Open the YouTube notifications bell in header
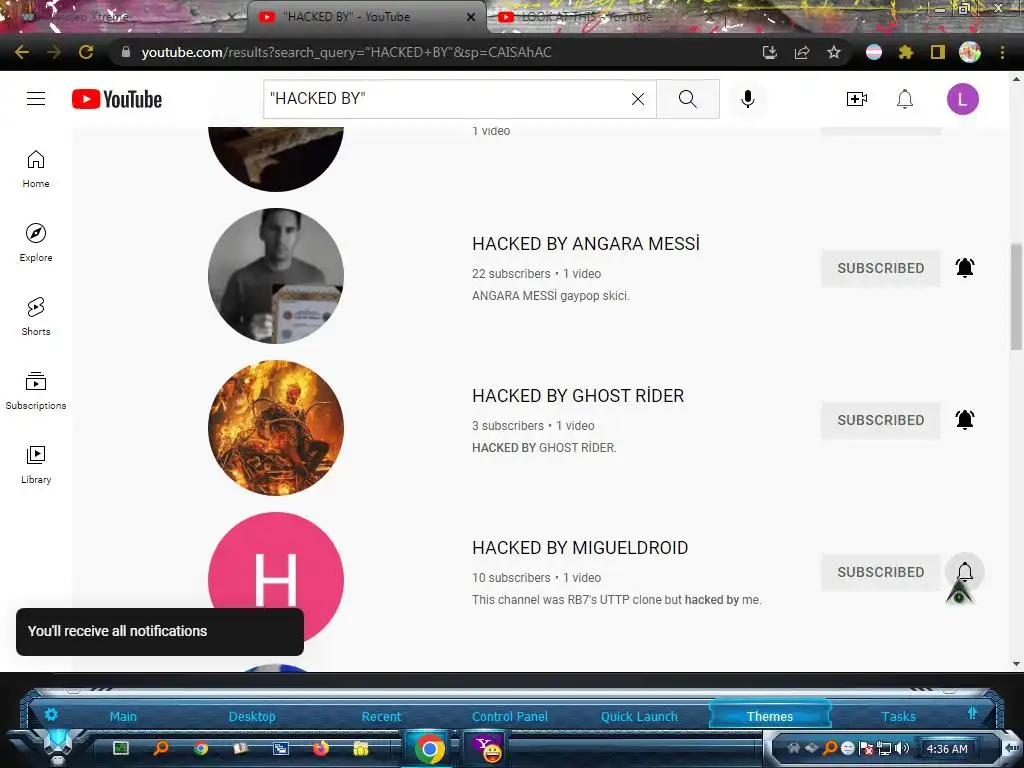This screenshot has height=768, width=1024. tap(904, 99)
